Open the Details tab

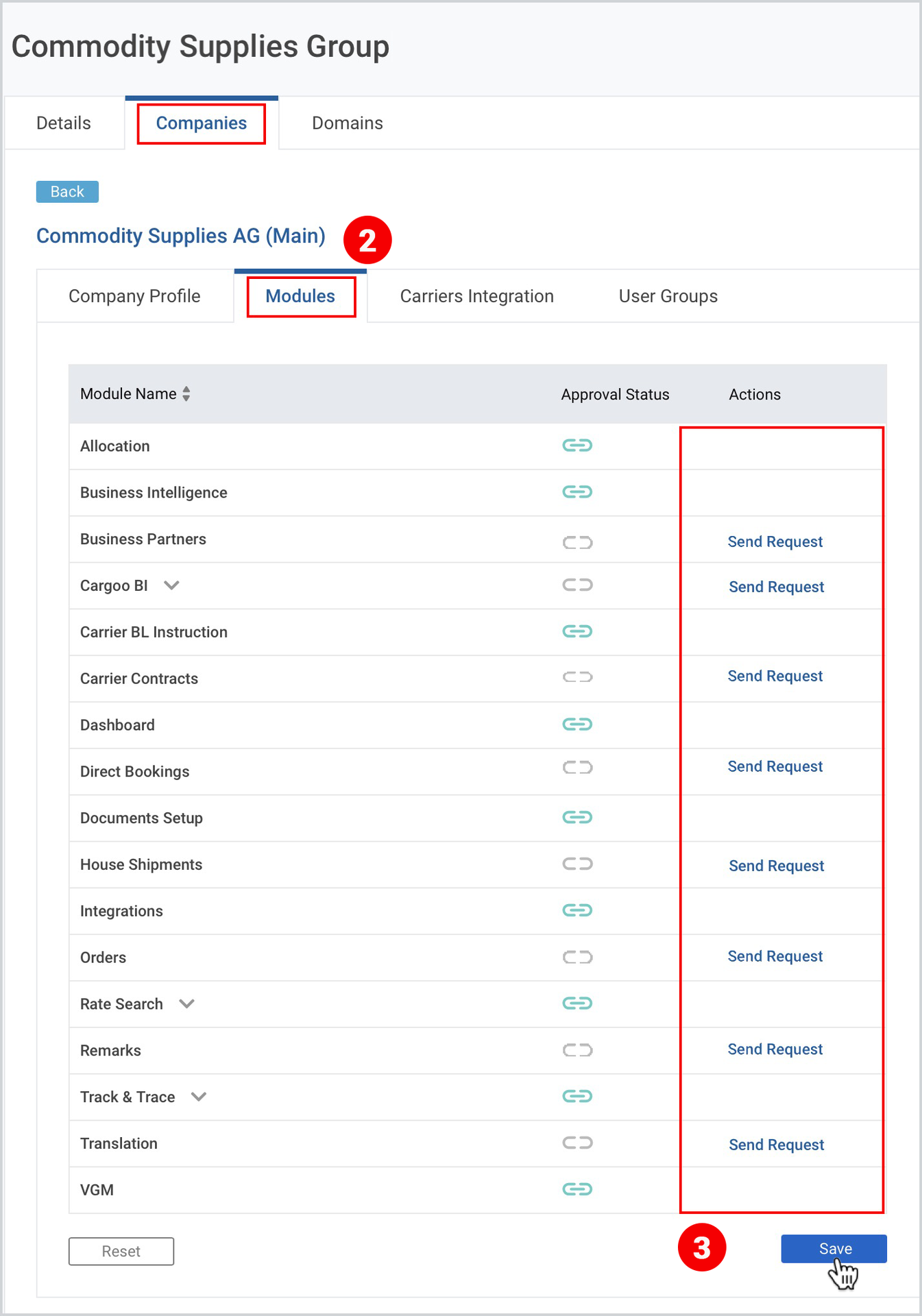[x=64, y=123]
